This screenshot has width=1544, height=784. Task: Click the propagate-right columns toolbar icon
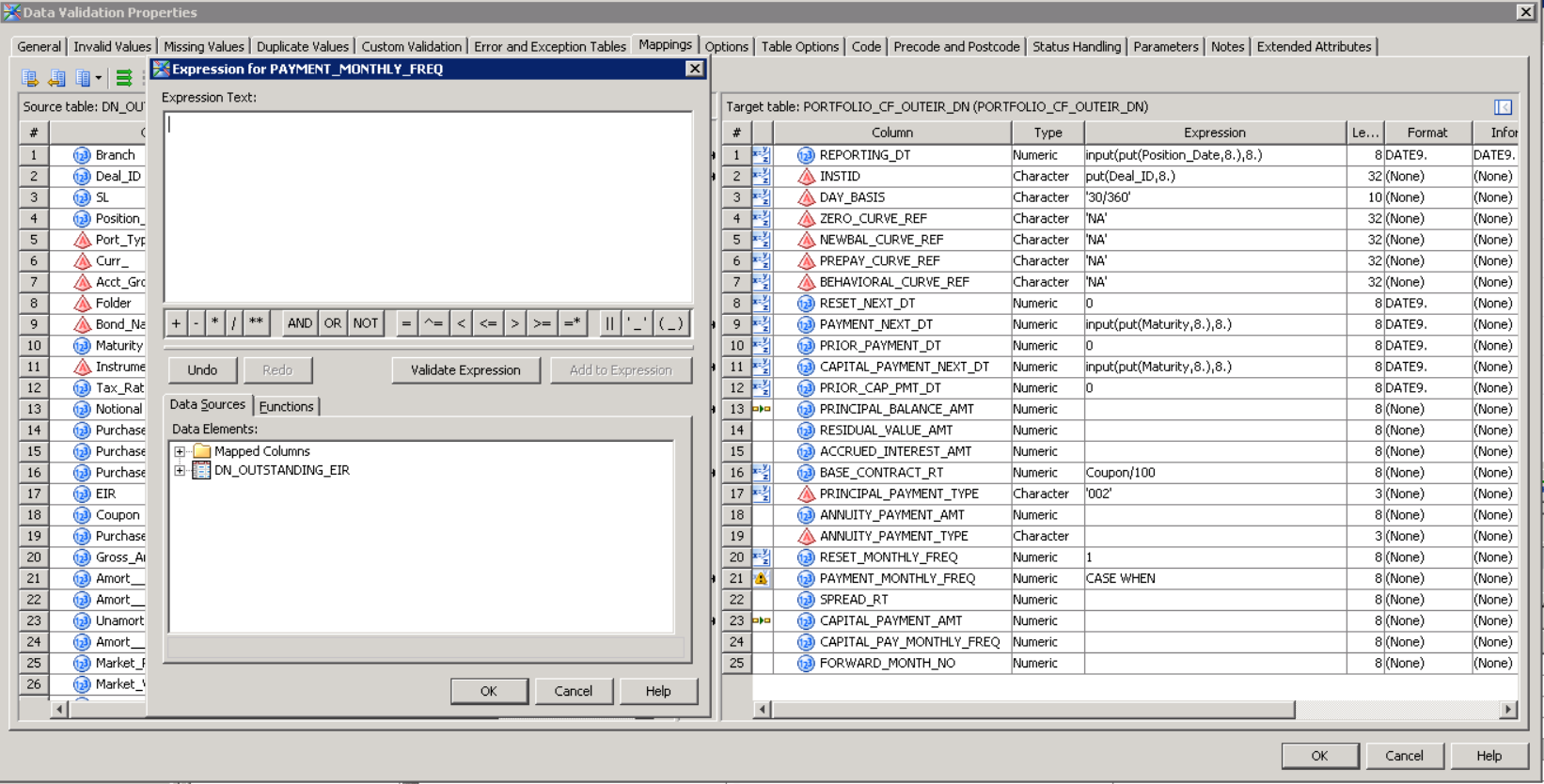30,78
